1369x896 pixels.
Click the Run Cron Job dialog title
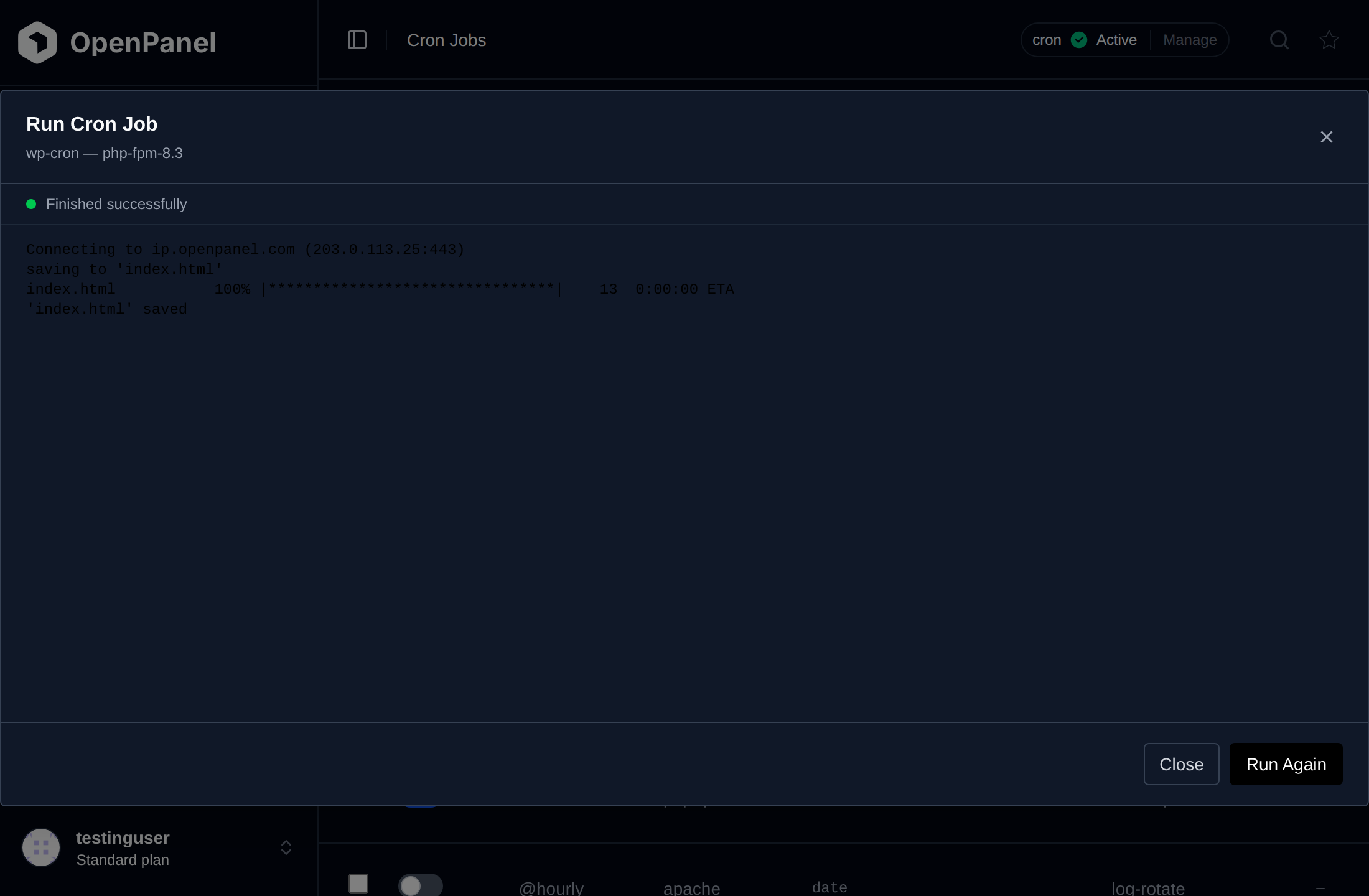91,124
